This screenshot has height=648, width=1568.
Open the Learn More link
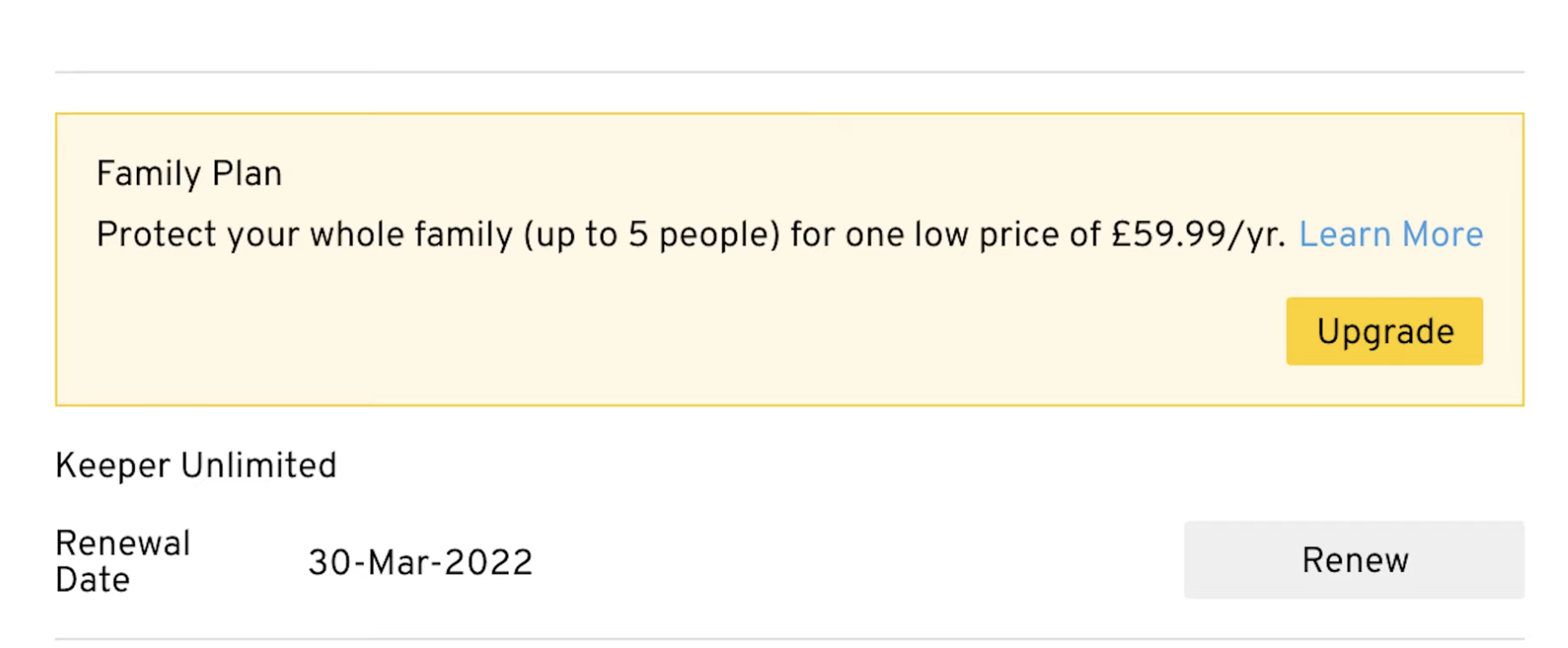click(x=1390, y=235)
